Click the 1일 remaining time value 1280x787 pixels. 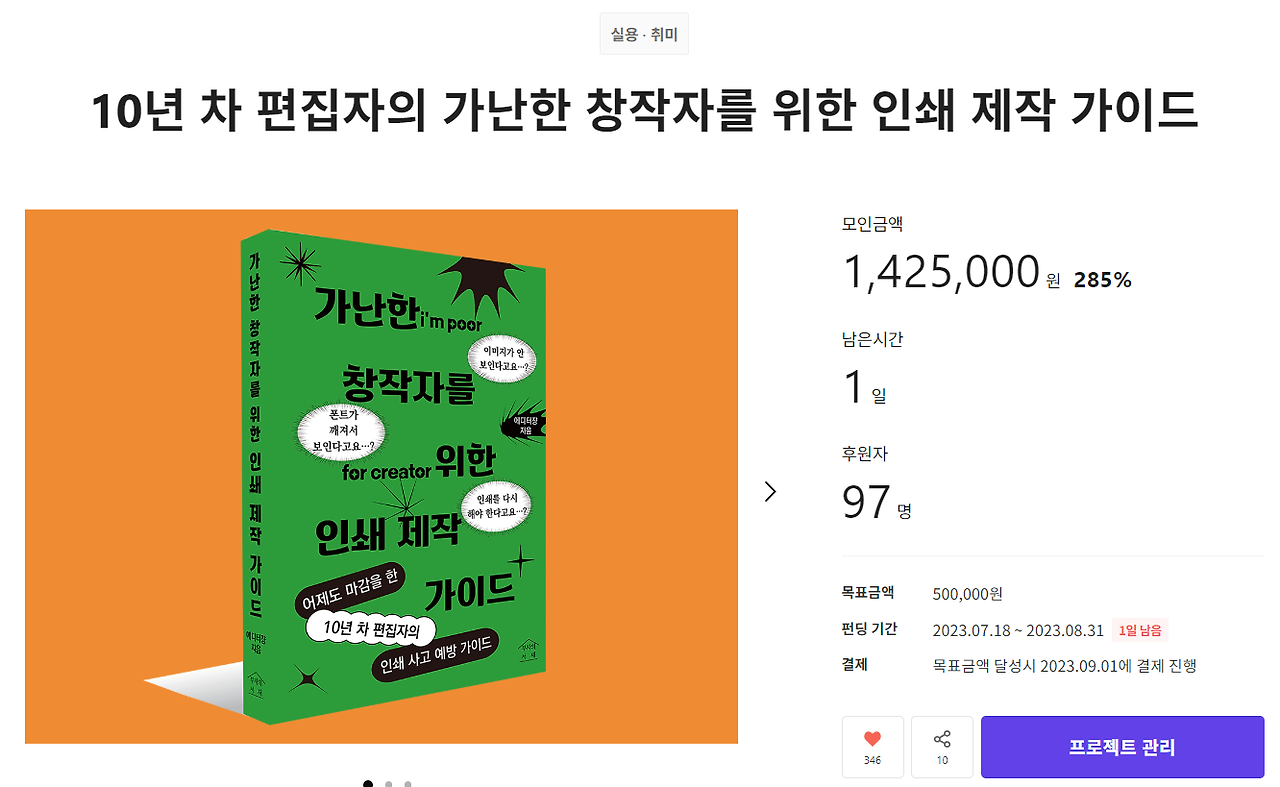(860, 387)
